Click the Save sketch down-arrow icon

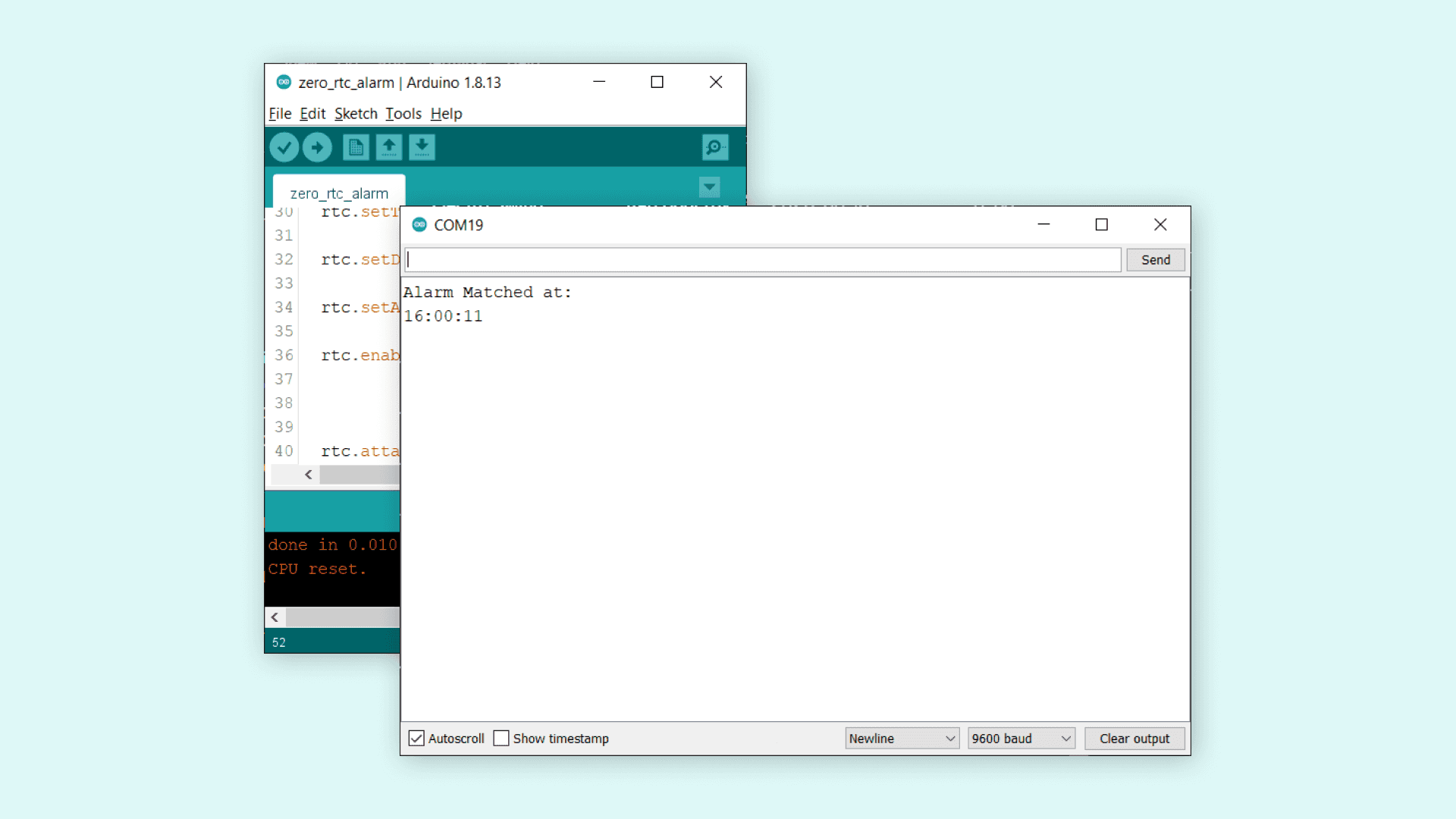tap(422, 147)
